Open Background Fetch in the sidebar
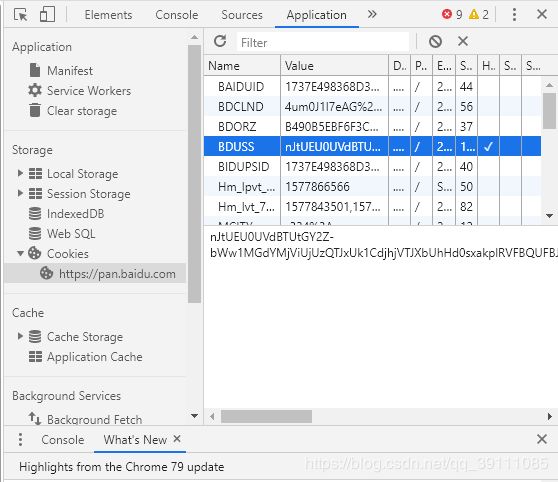Image resolution: width=558 pixels, height=482 pixels. pos(94,419)
